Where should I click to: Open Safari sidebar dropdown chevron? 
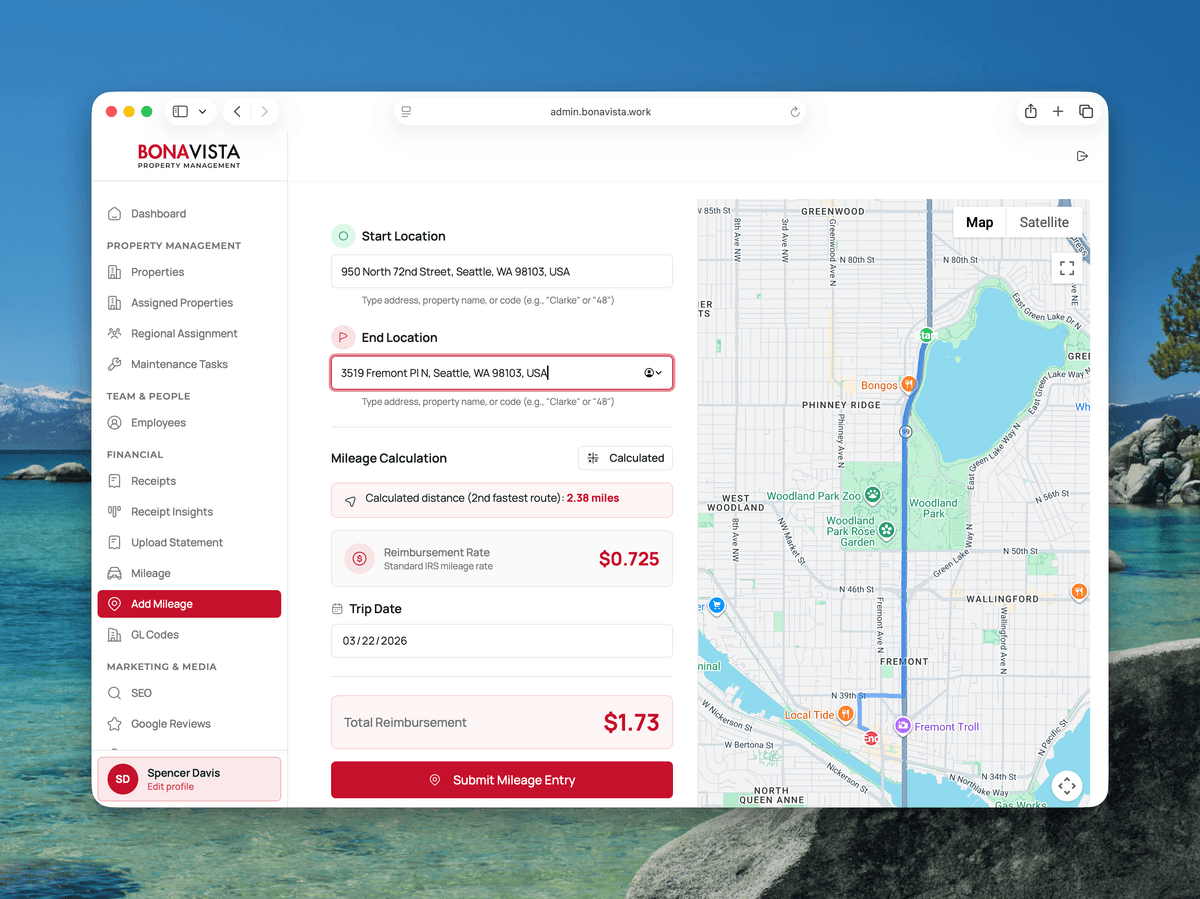[x=202, y=112]
